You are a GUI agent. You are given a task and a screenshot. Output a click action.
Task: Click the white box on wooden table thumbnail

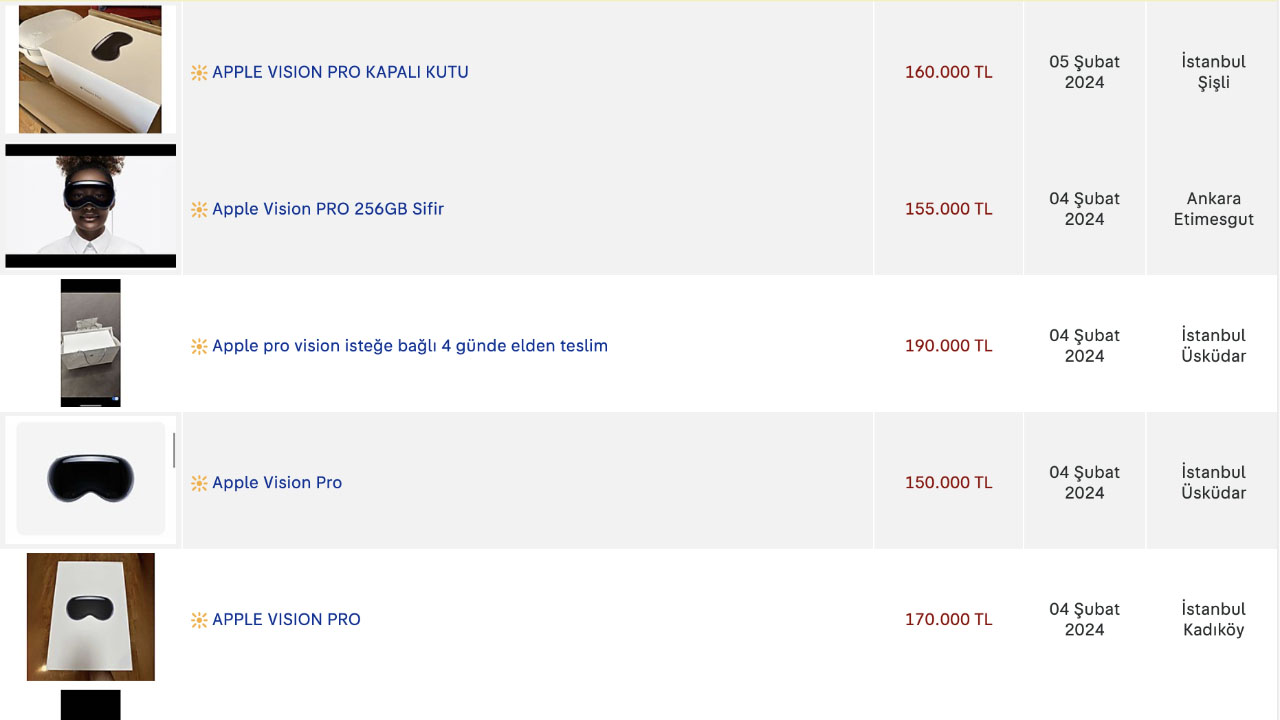click(90, 617)
